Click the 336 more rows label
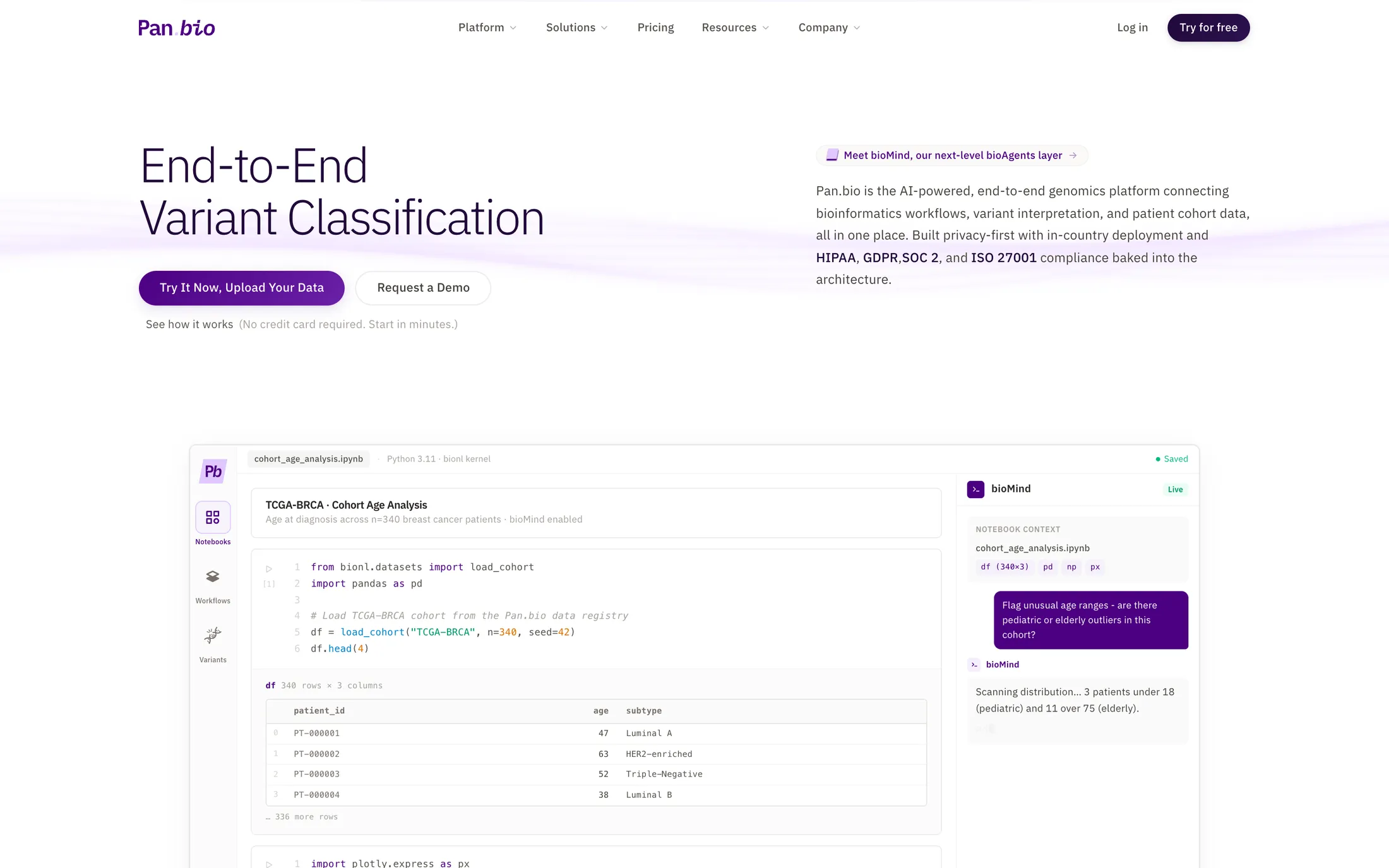 click(x=302, y=817)
